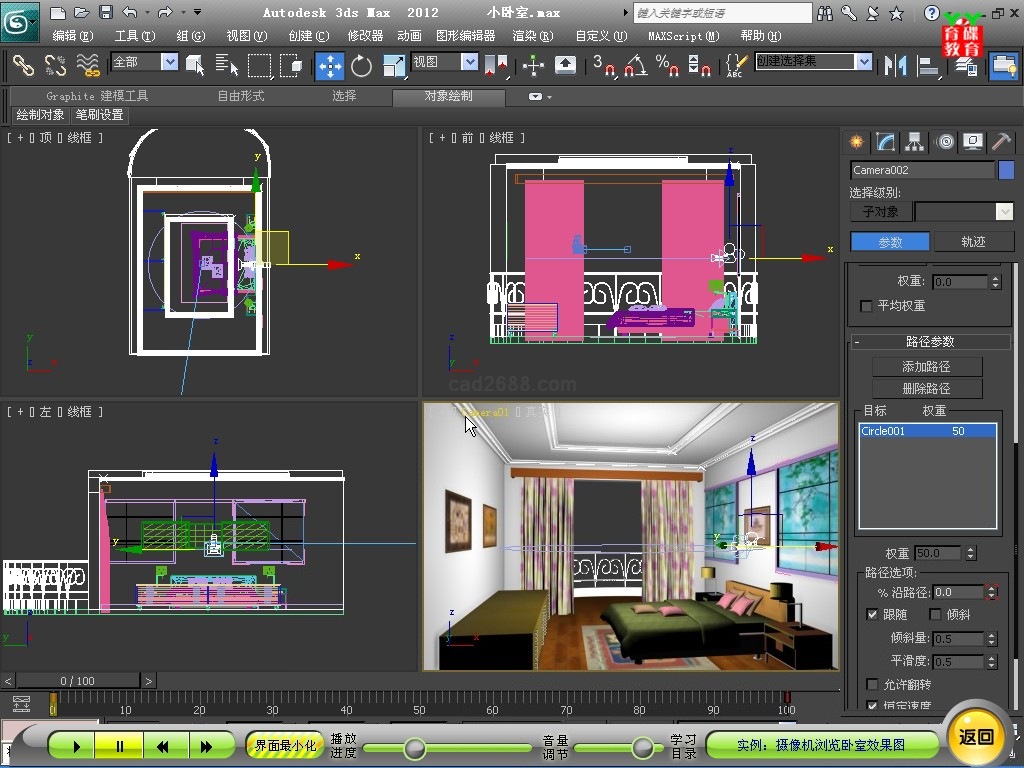
Task: Click the Link objects chain icon
Action: [22, 66]
